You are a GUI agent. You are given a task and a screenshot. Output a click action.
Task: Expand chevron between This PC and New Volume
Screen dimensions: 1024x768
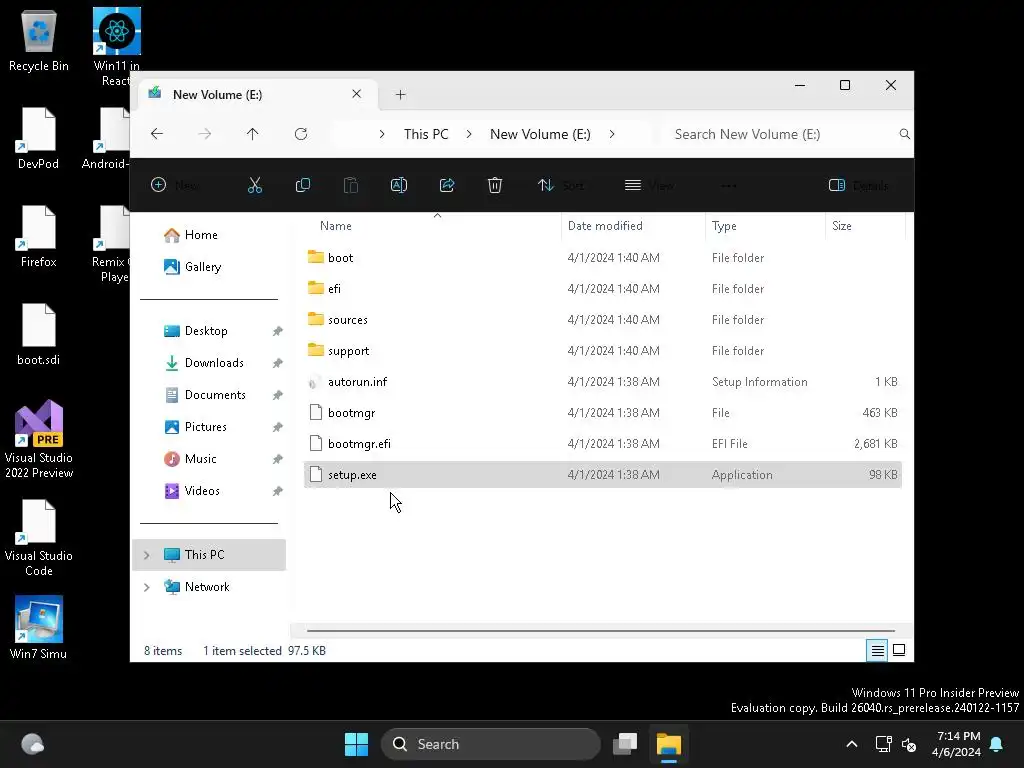[469, 134]
